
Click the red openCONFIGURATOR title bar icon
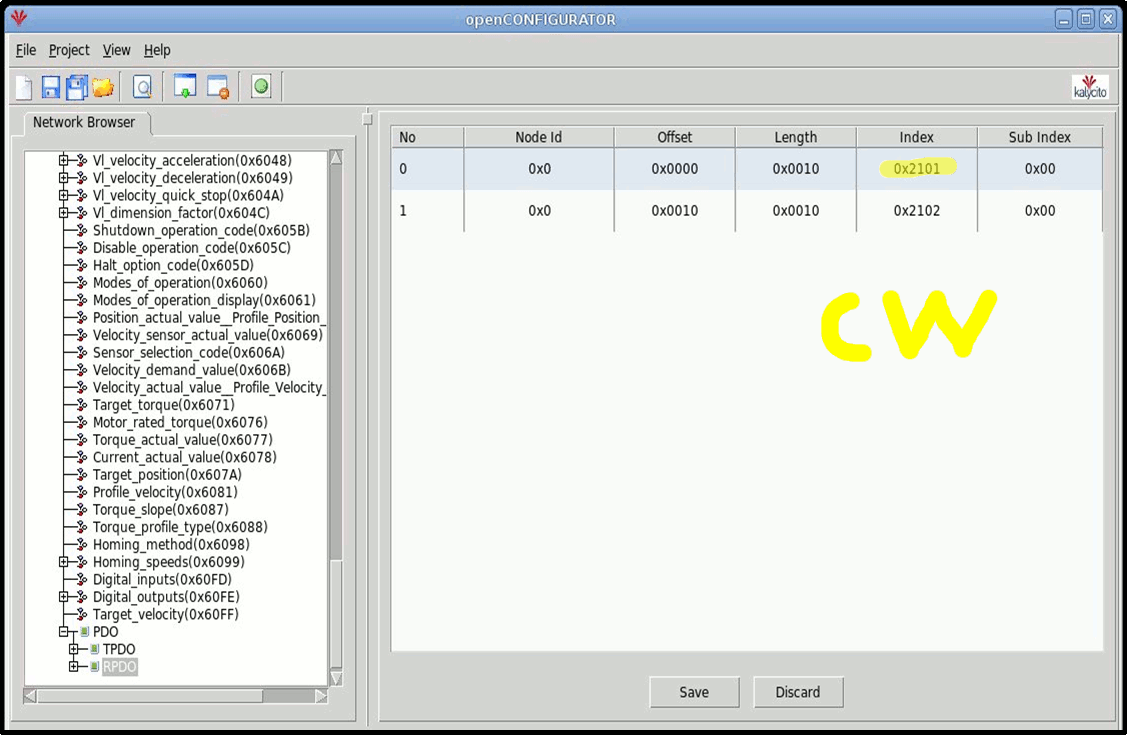click(19, 17)
